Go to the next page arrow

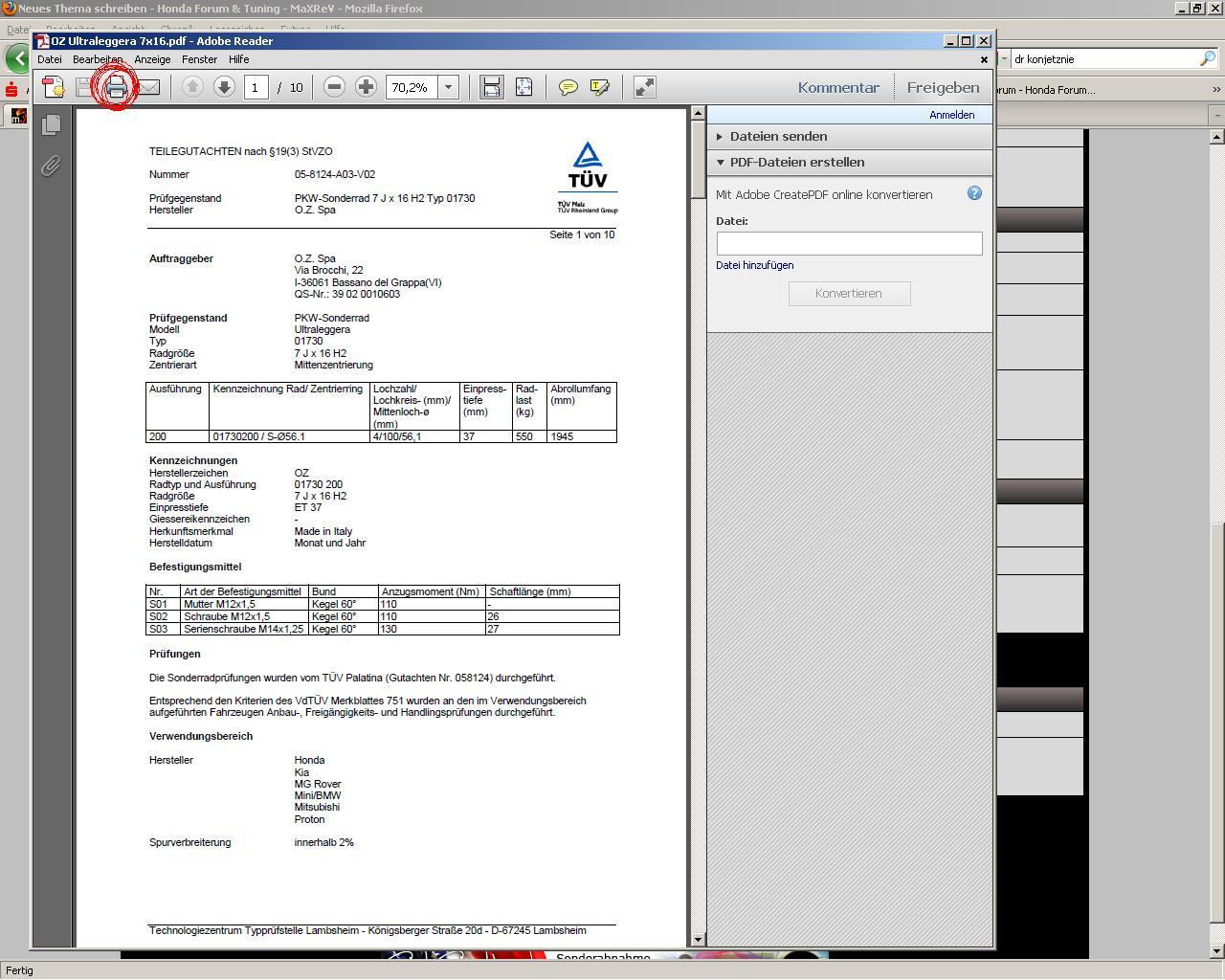pos(224,87)
